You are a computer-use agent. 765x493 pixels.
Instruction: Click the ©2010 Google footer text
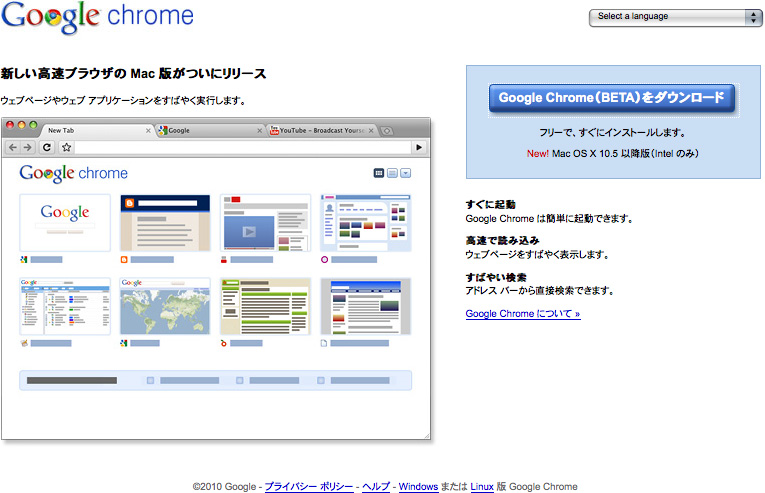click(224, 487)
